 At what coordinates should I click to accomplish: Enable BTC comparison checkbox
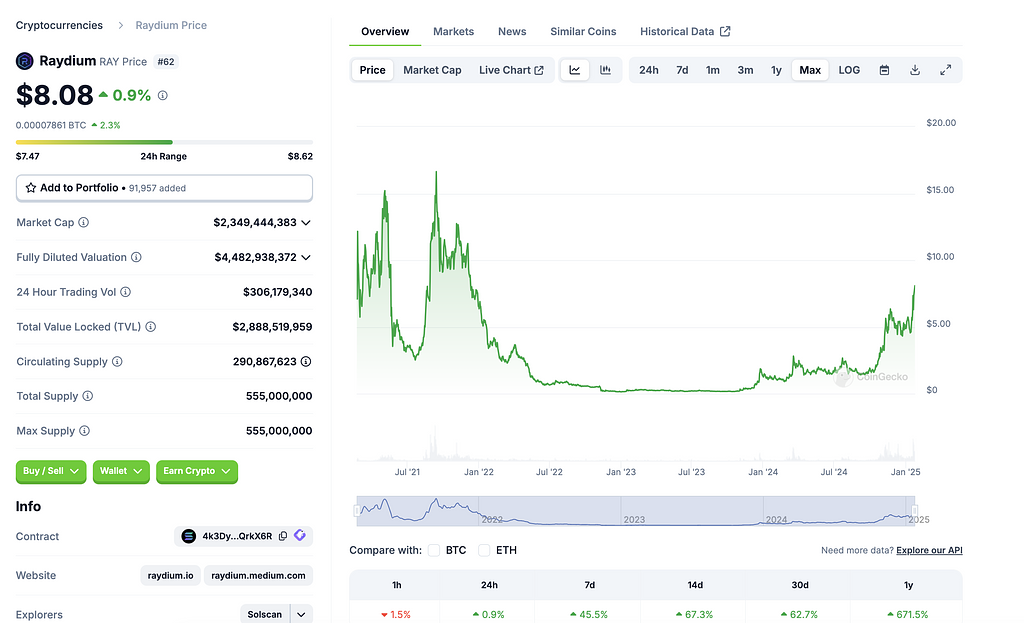click(x=434, y=550)
